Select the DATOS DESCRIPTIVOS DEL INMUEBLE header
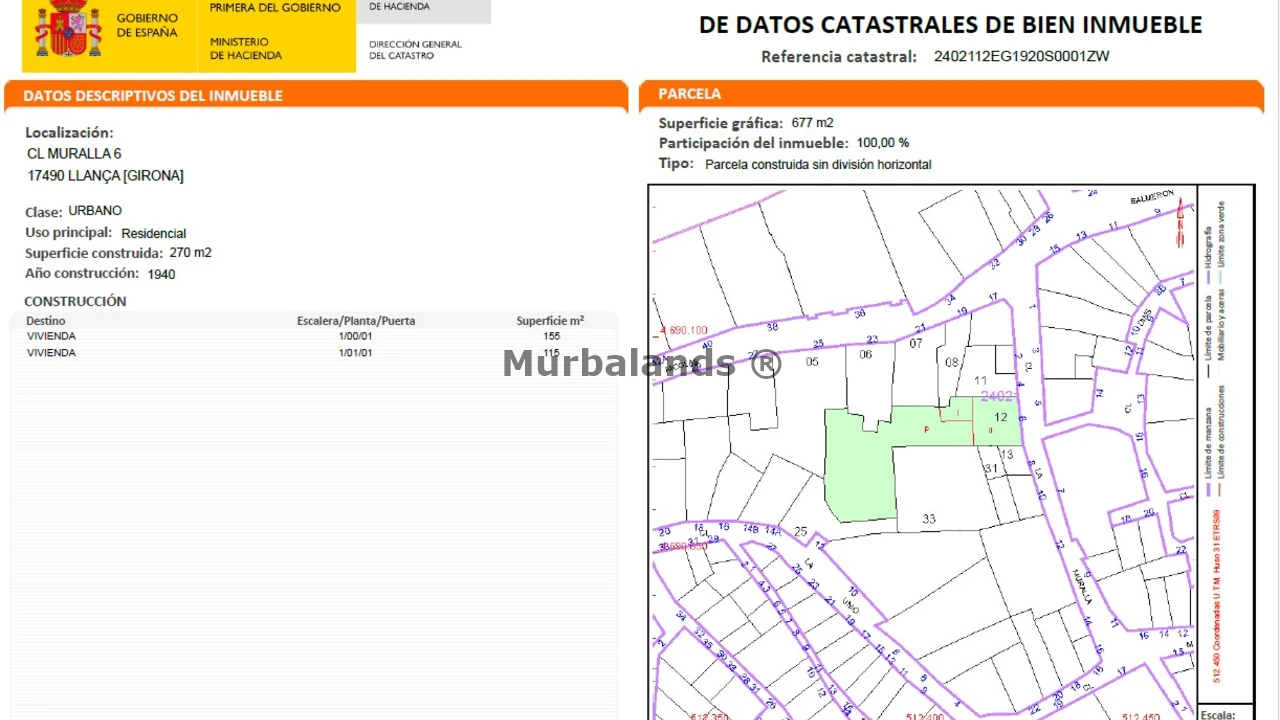1280x720 pixels. pos(153,96)
